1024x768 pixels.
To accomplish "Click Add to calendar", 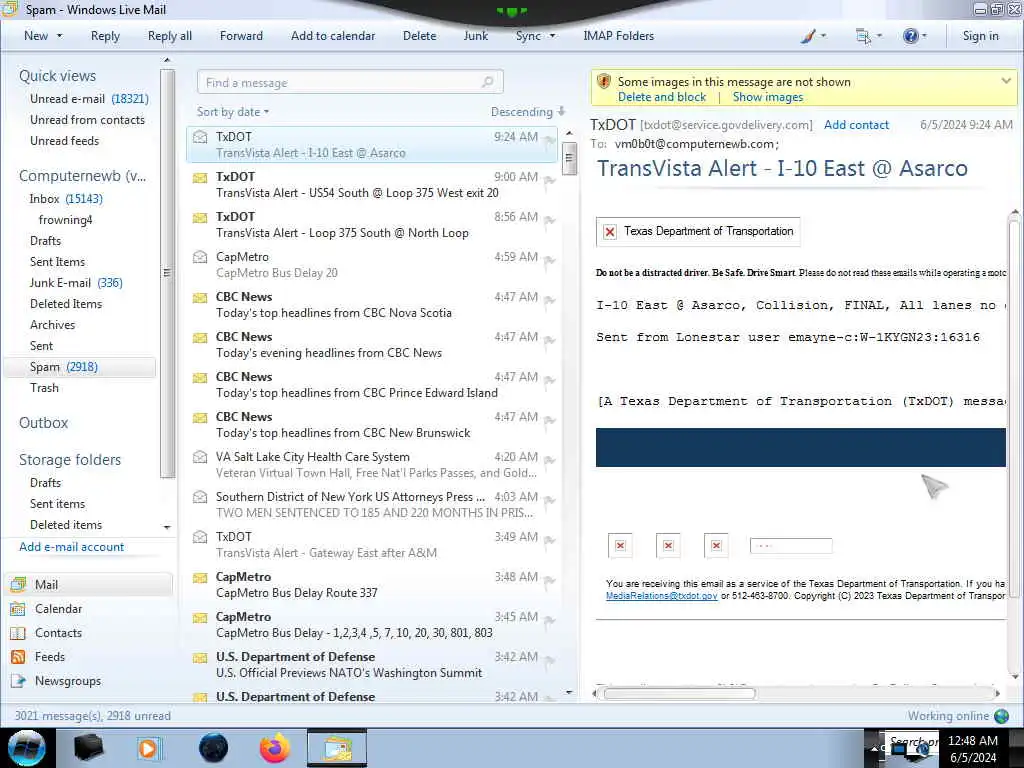I will (x=333, y=36).
